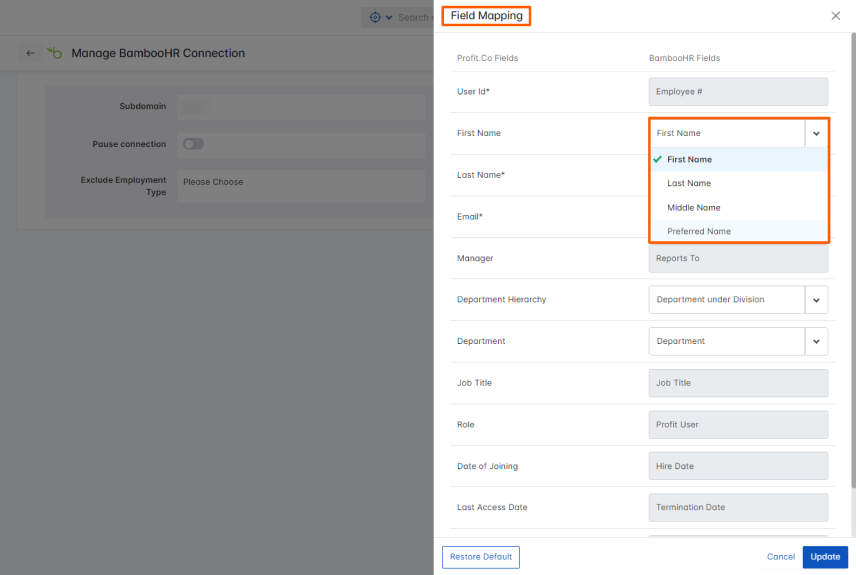Click the Email* label

point(469,217)
